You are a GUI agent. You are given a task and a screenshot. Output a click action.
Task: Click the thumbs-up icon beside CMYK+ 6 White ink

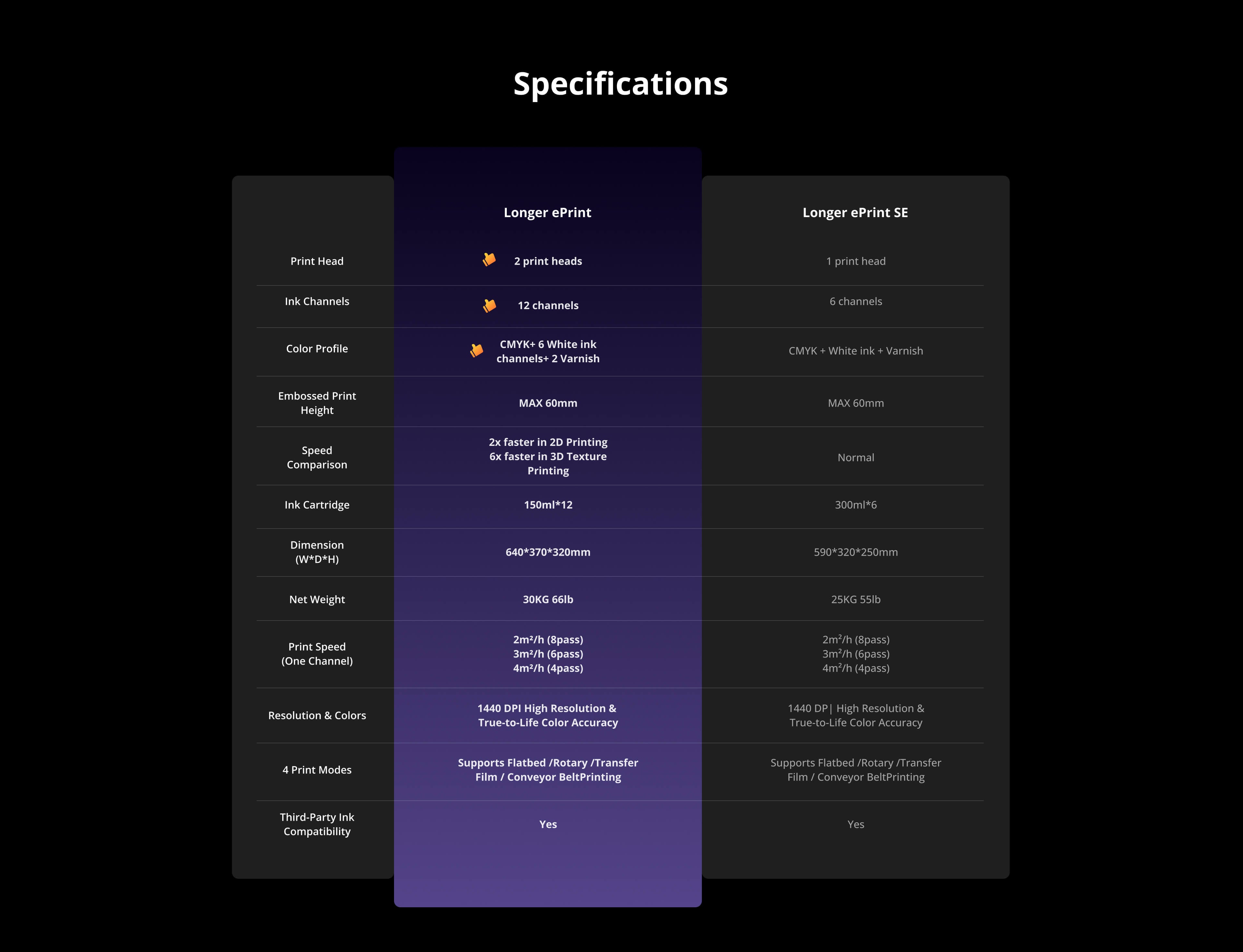tap(476, 351)
